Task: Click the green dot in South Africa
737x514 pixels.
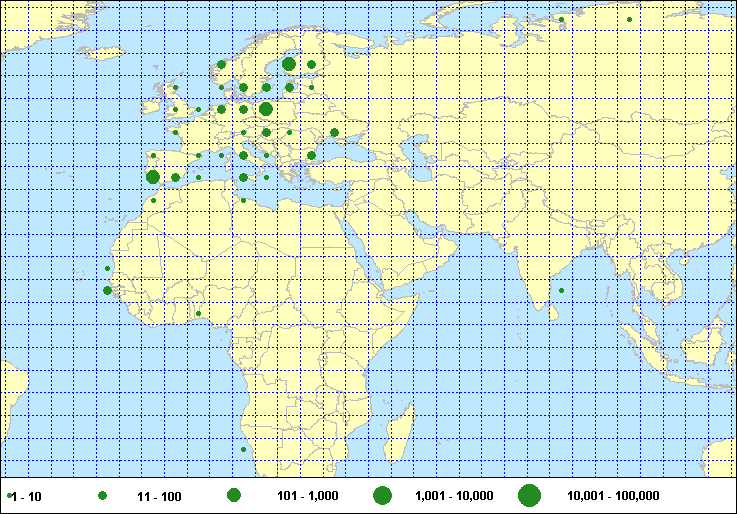Action: pos(243,450)
